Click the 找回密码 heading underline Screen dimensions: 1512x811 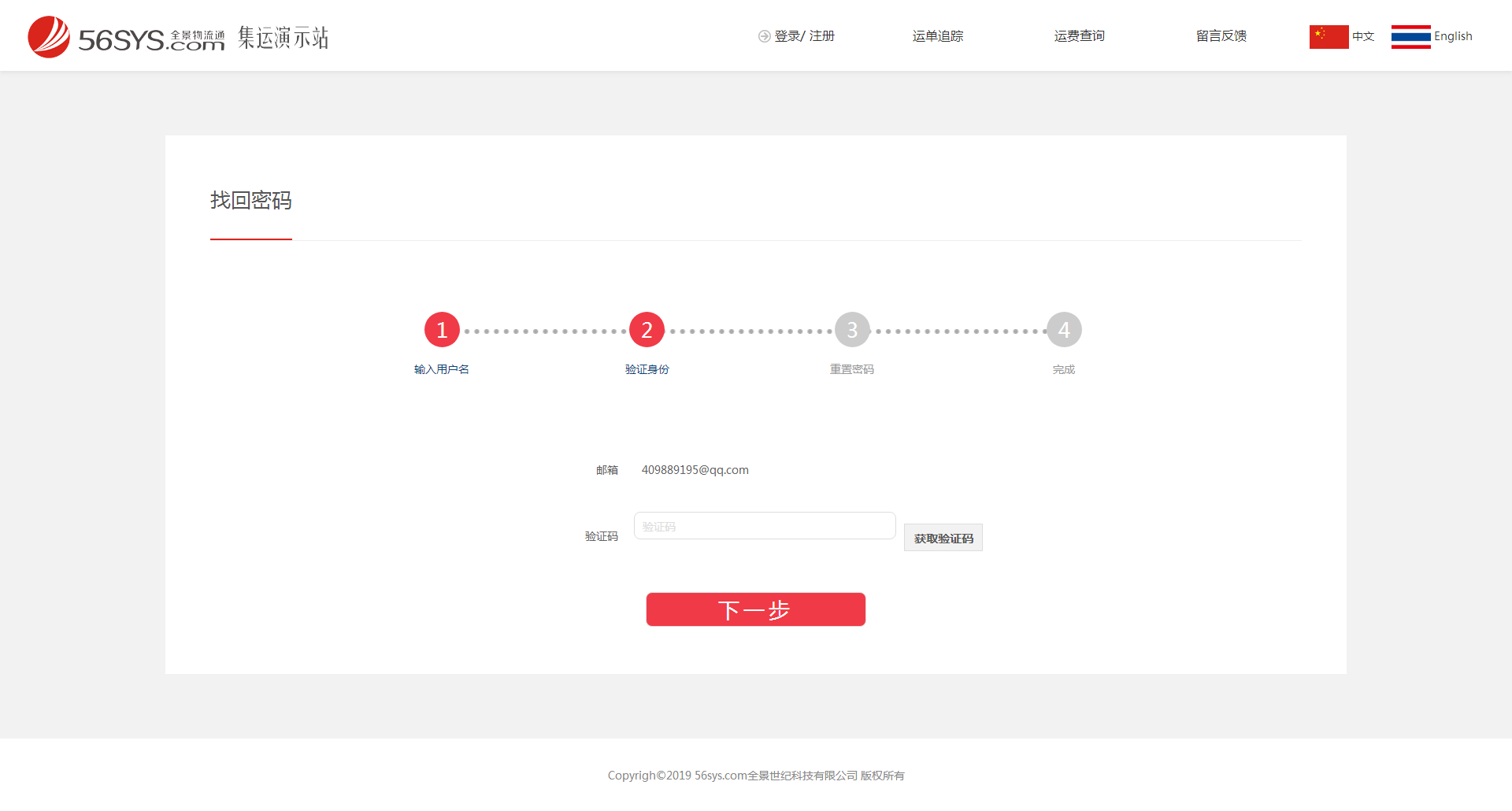coord(250,239)
